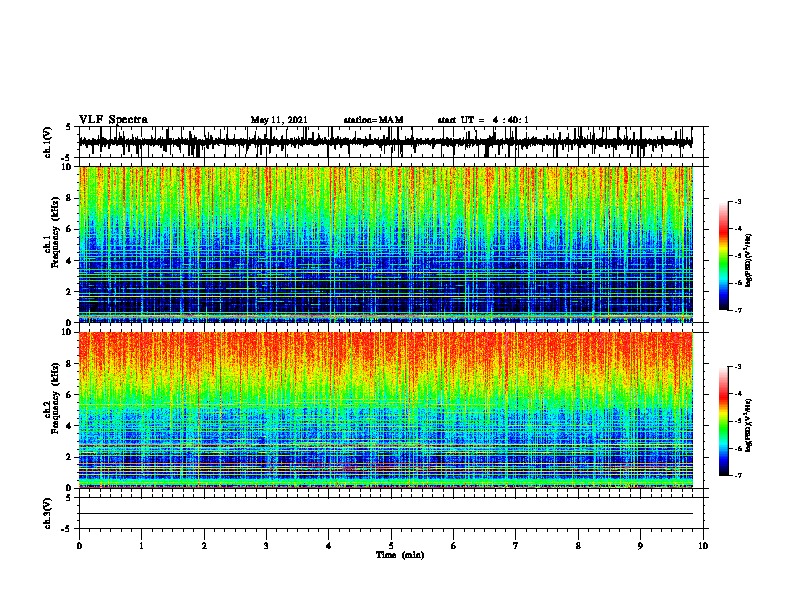Click time axis tick label '8'

[x=578, y=546]
